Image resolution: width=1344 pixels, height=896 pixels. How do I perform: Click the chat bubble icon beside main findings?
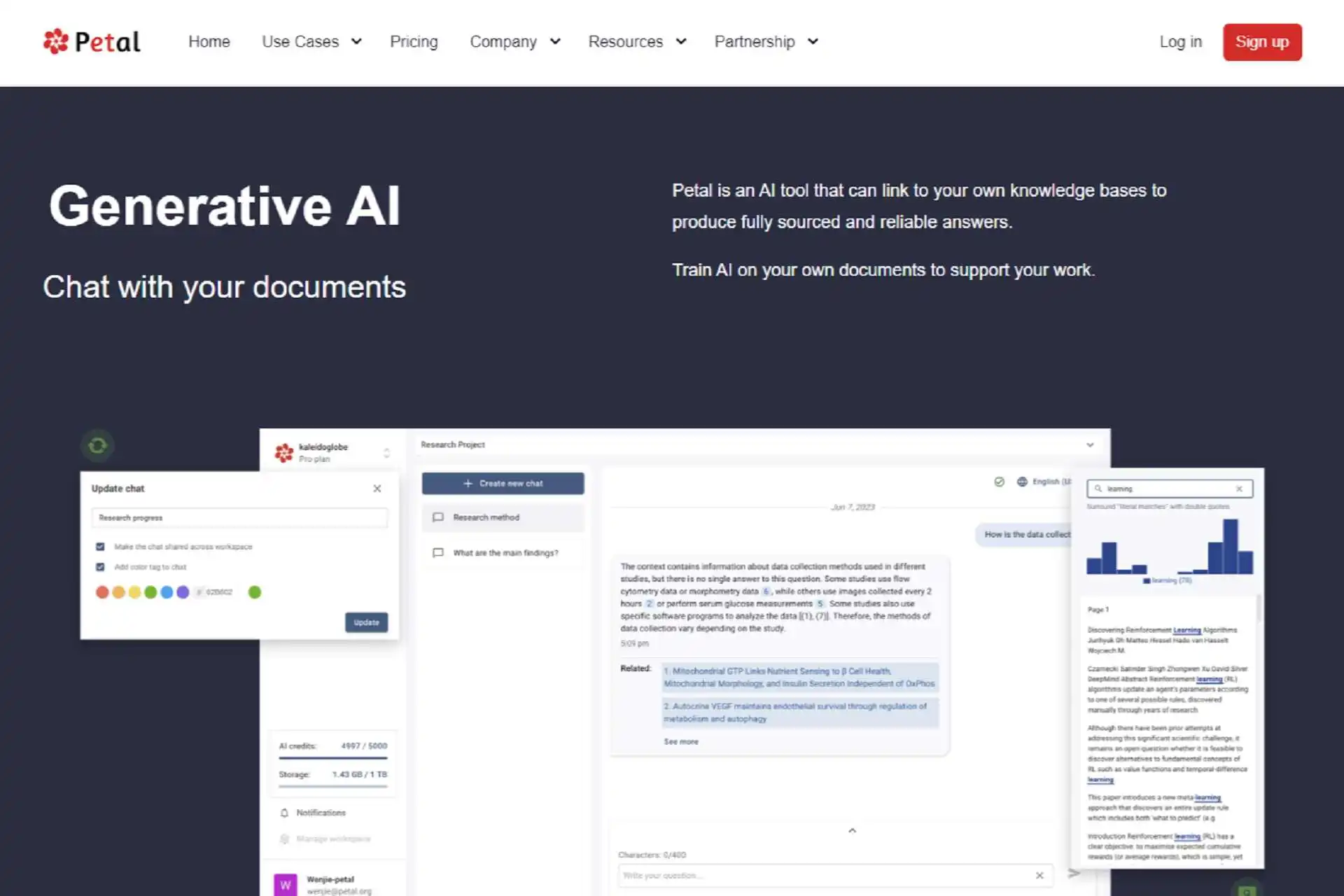437,551
